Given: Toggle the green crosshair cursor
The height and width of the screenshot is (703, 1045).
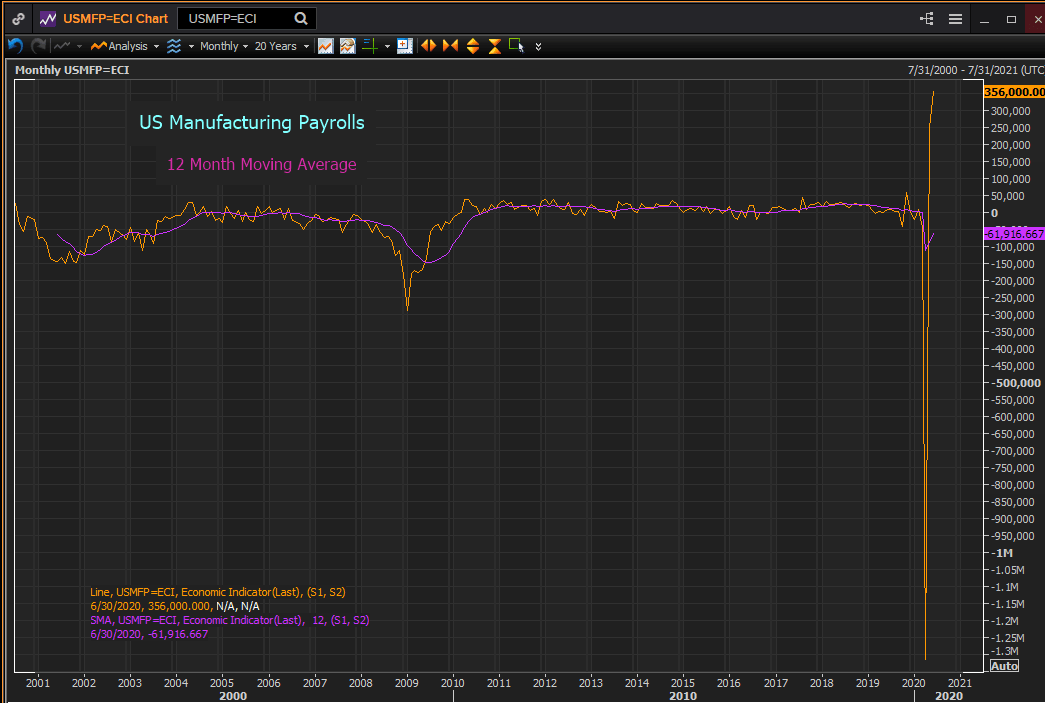Looking at the screenshot, I should coord(369,46).
